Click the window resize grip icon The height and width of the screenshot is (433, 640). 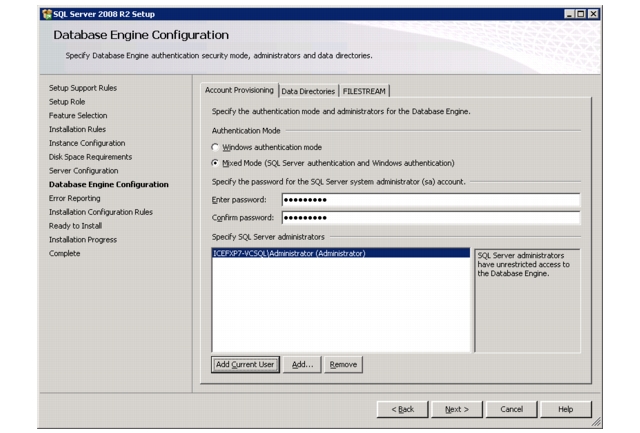596,421
